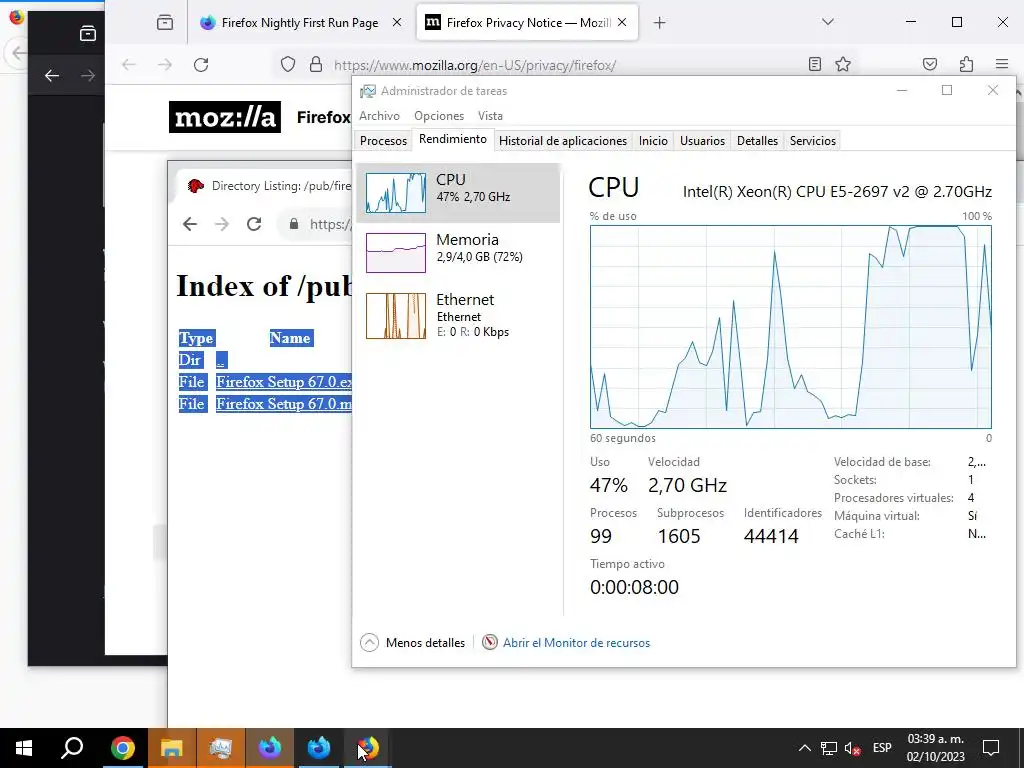
Task: Go back in the Directory Listing window
Action: [x=190, y=224]
